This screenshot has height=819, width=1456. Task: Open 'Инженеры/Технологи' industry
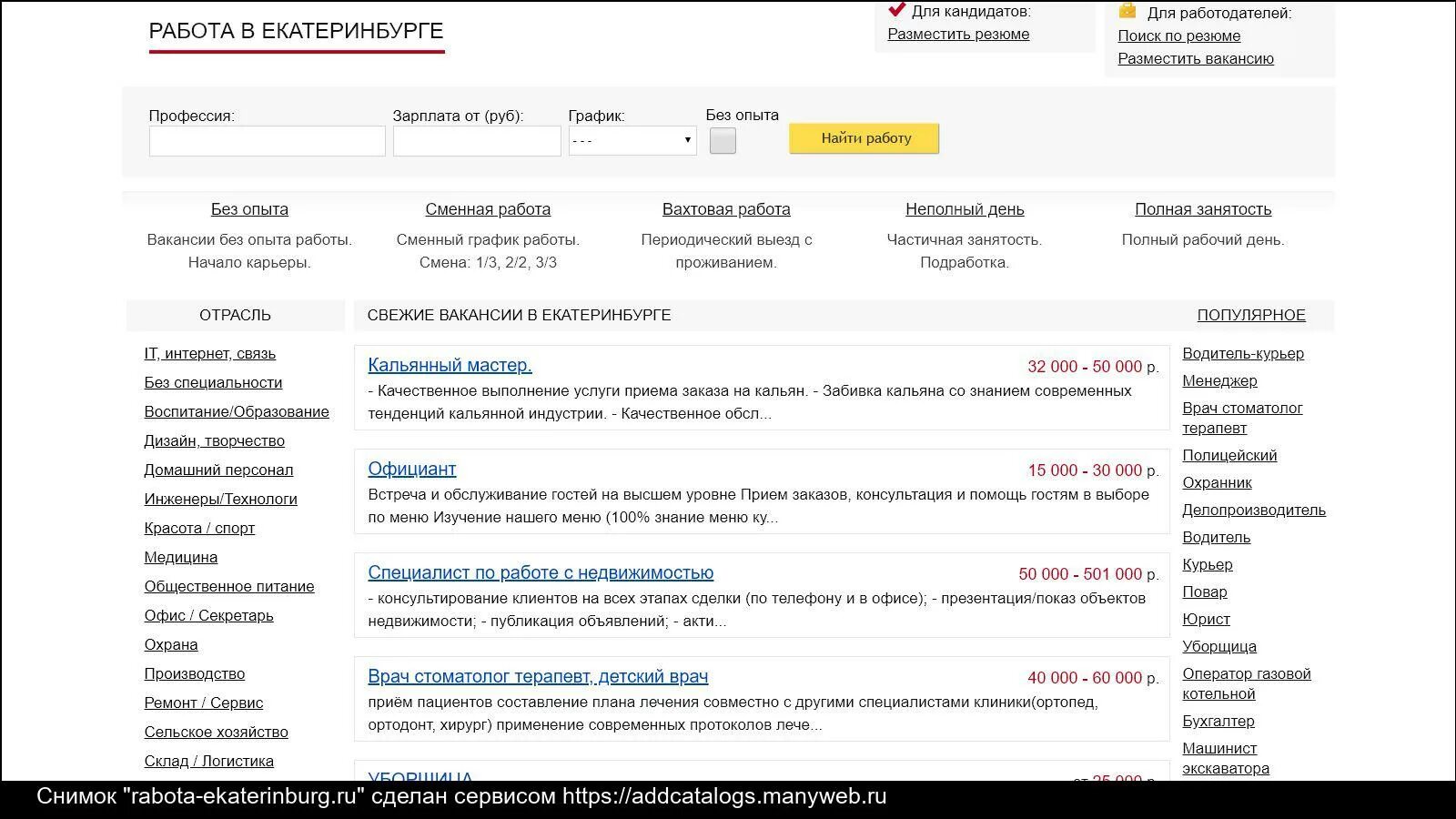(220, 500)
